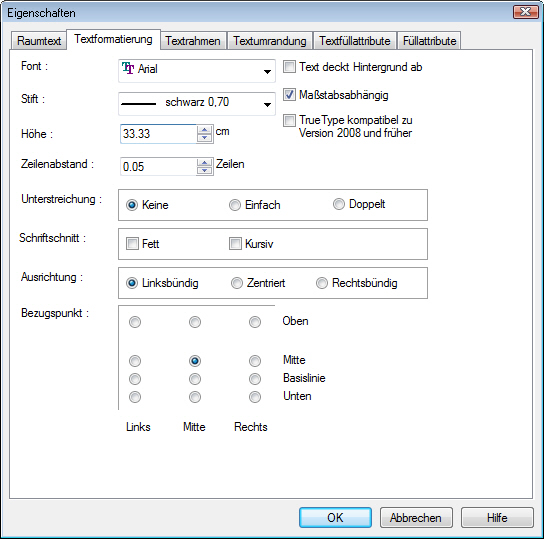Enable Text deckt Hintergrund ab checkbox
This screenshot has height=539, width=544.
click(289, 67)
